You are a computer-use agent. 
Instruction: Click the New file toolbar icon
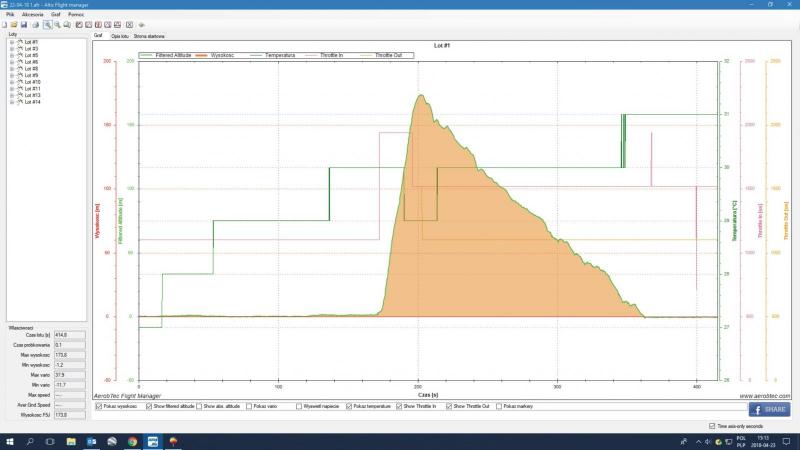tap(6, 25)
